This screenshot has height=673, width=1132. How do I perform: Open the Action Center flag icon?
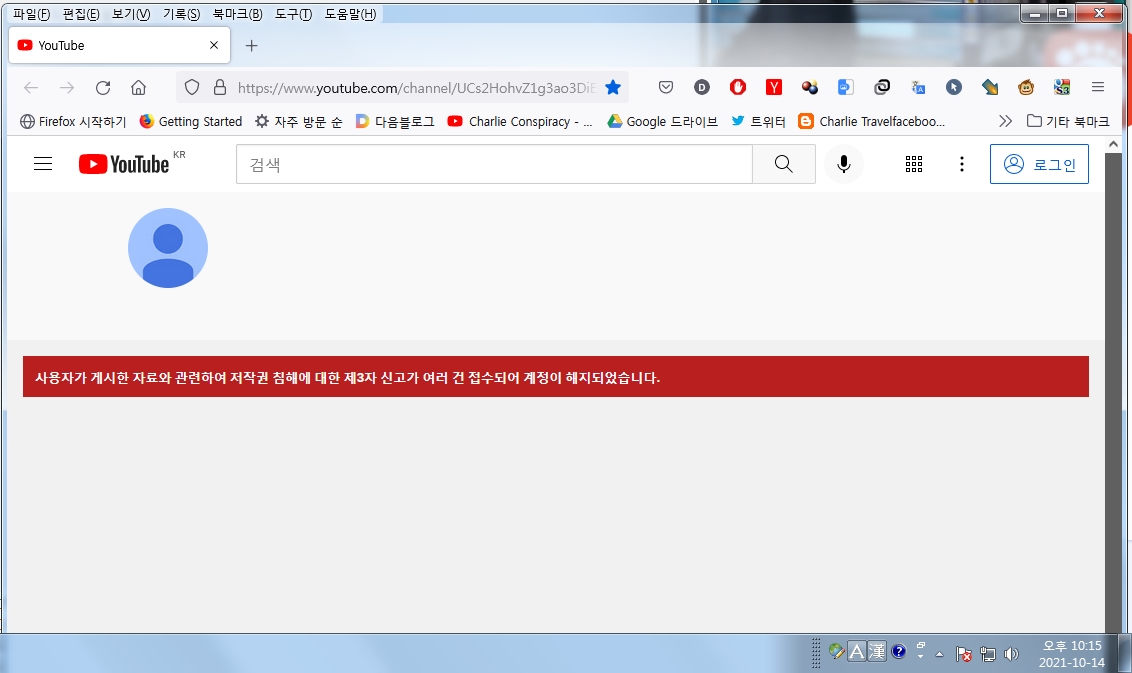pos(964,654)
